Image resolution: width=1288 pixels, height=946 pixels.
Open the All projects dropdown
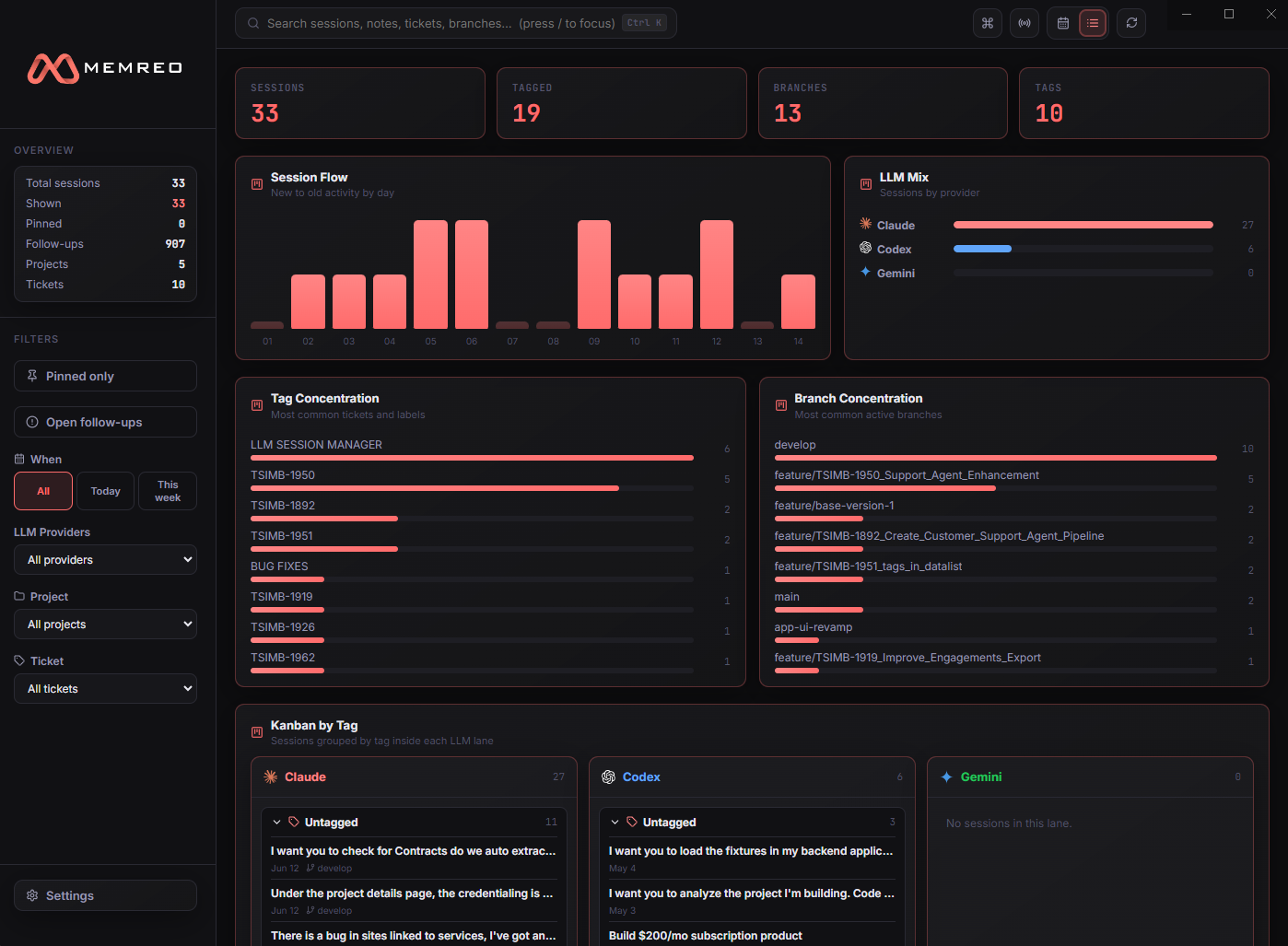pyautogui.click(x=105, y=625)
